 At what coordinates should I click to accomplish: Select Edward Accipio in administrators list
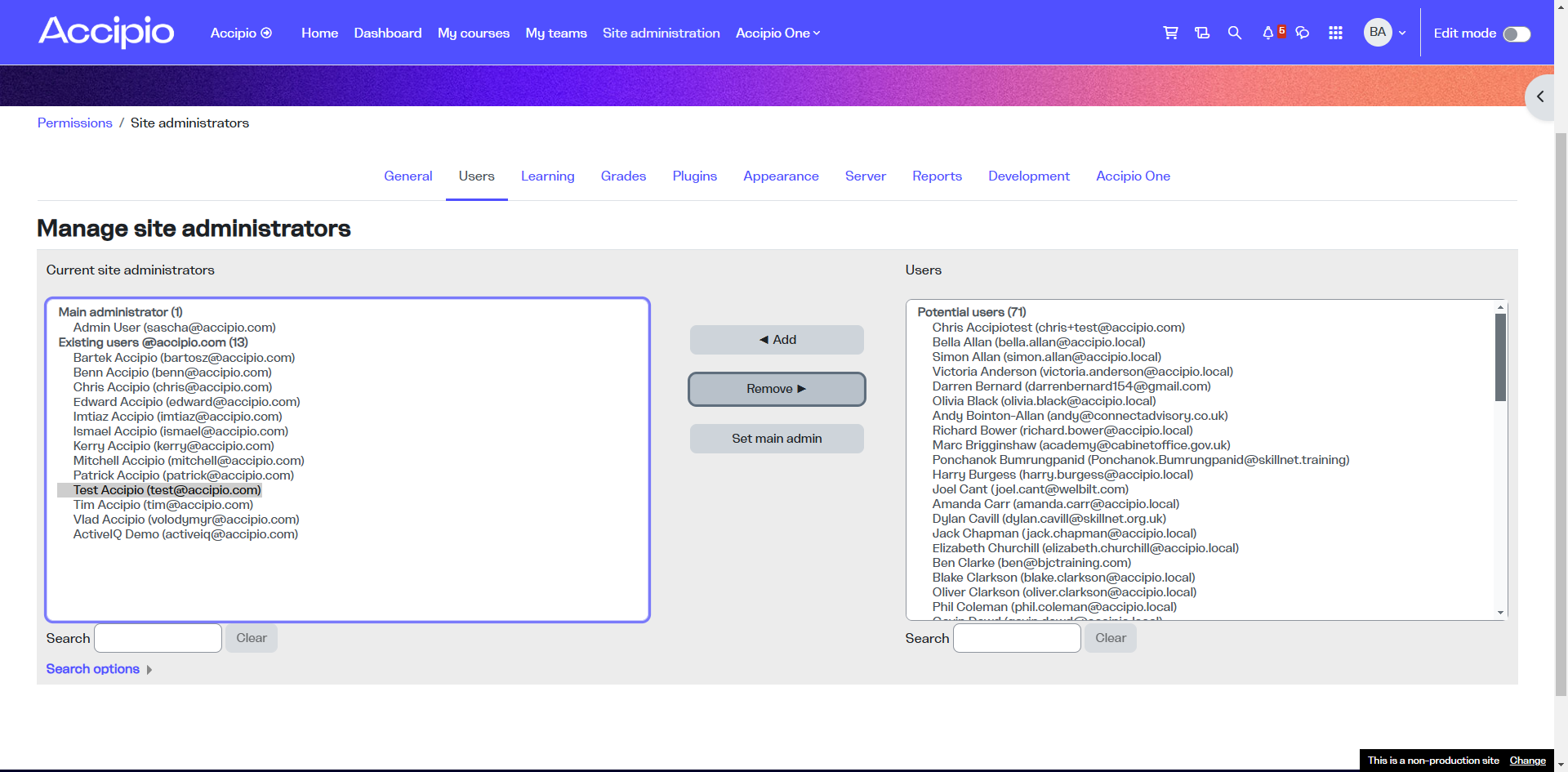coord(186,402)
